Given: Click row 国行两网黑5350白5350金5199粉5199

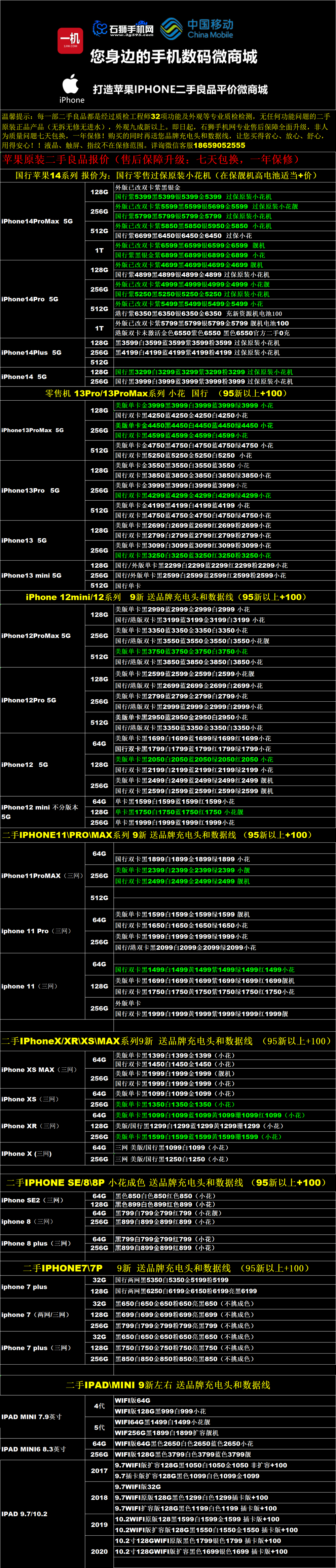Looking at the screenshot, I should (224, 1280).
